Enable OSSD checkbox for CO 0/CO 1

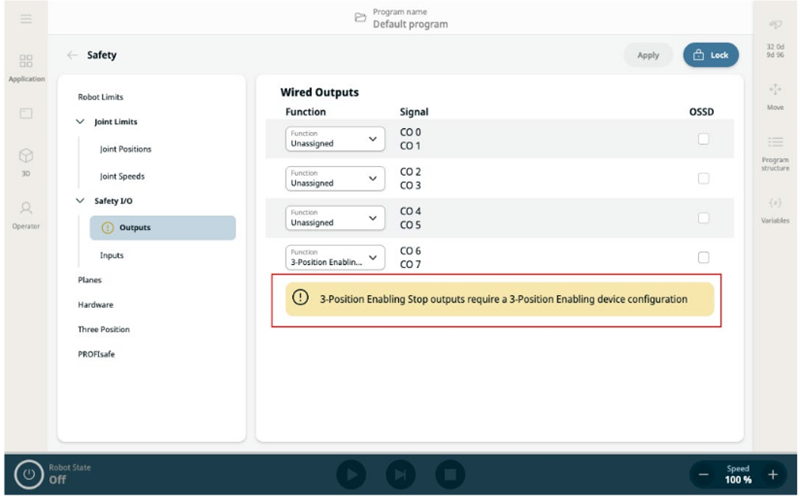point(703,139)
